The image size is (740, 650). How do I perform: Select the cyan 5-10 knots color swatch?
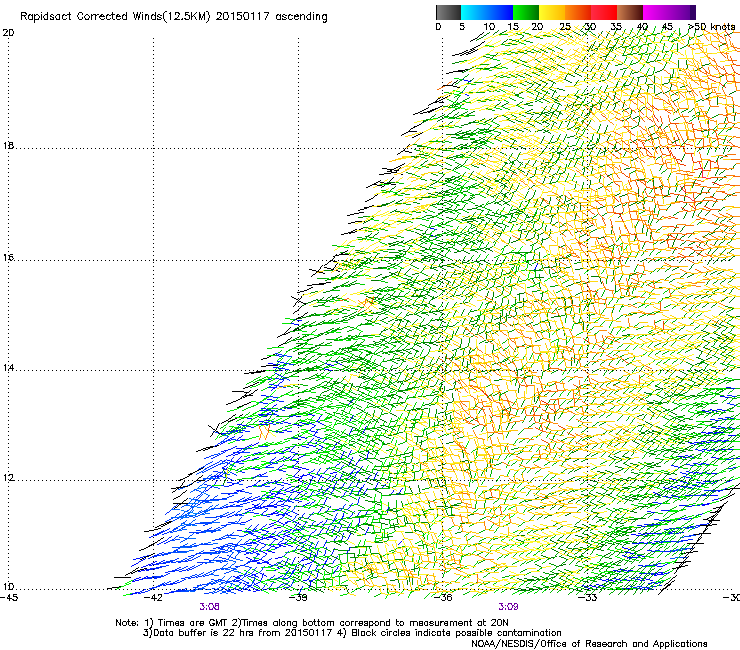[474, 12]
